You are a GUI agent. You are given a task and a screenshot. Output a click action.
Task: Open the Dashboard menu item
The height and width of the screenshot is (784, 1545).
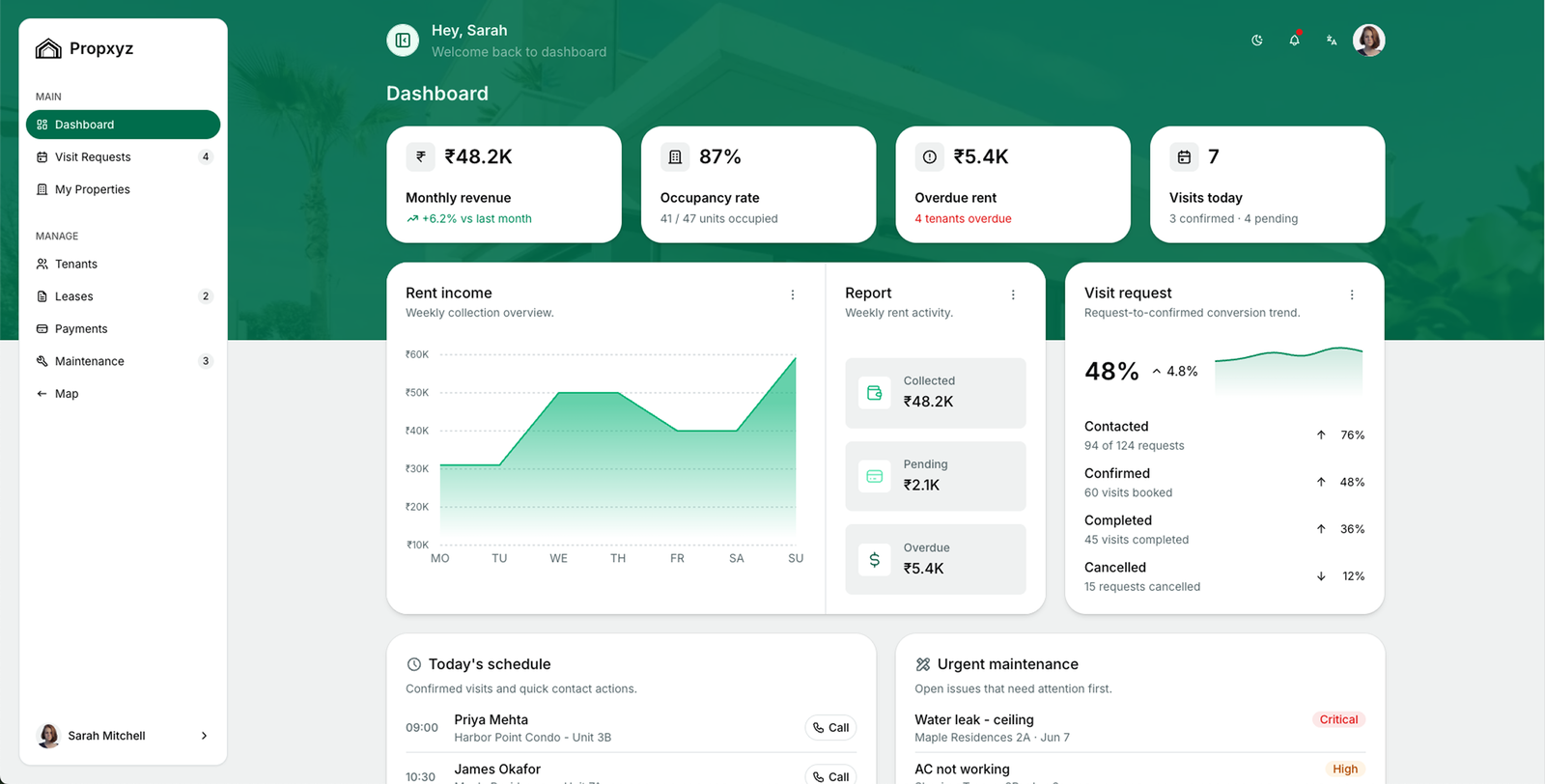point(124,125)
